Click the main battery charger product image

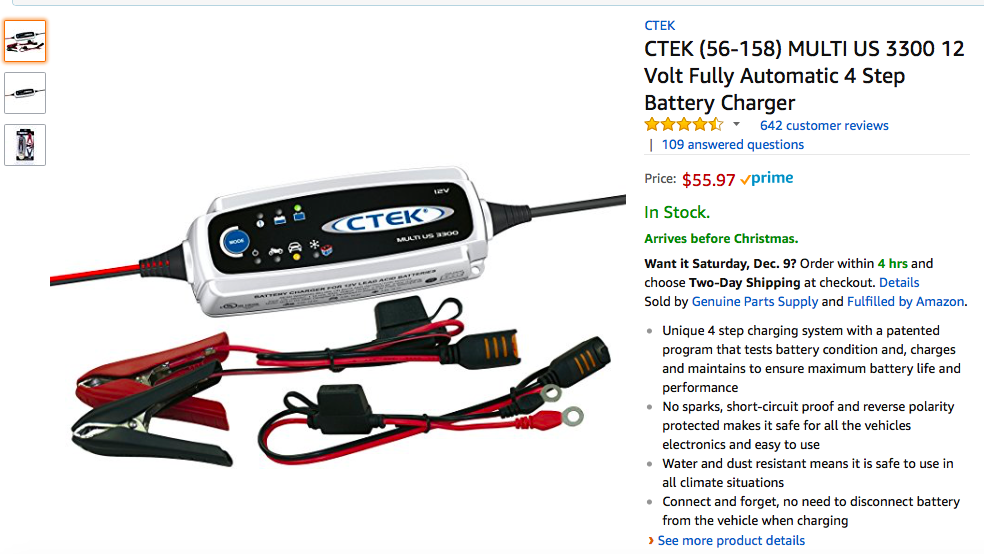pyautogui.click(x=338, y=316)
